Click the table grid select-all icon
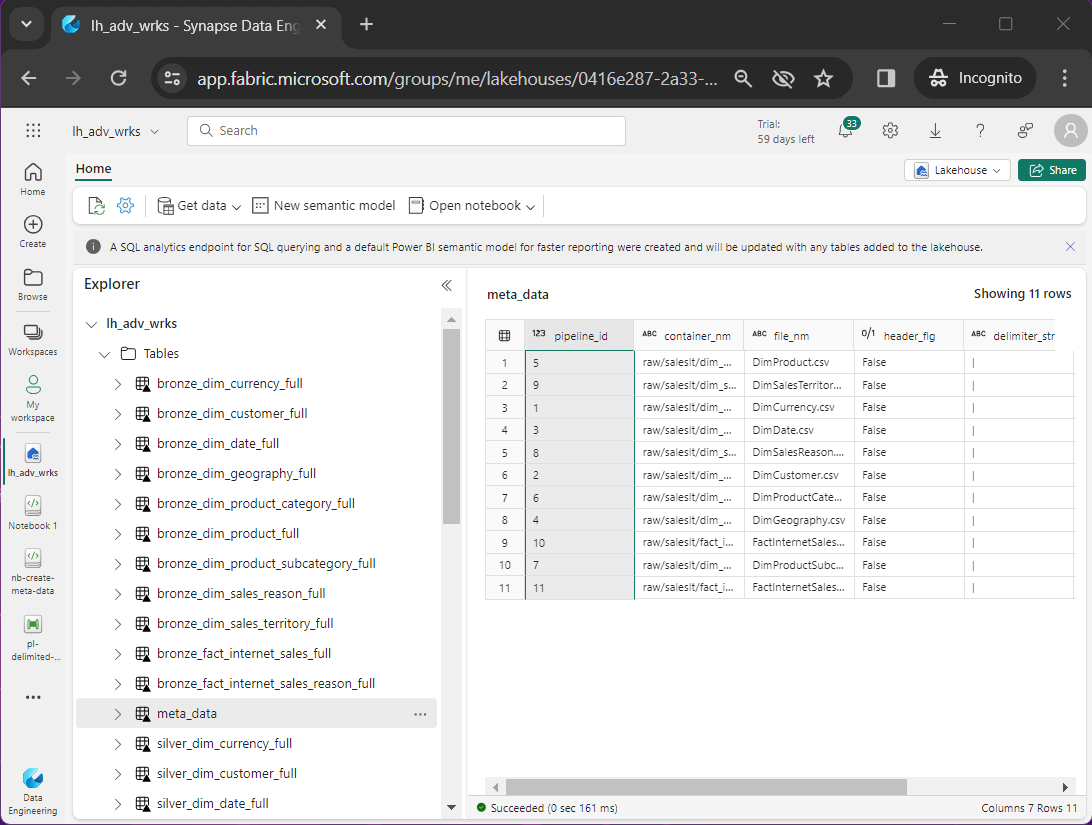 (504, 336)
